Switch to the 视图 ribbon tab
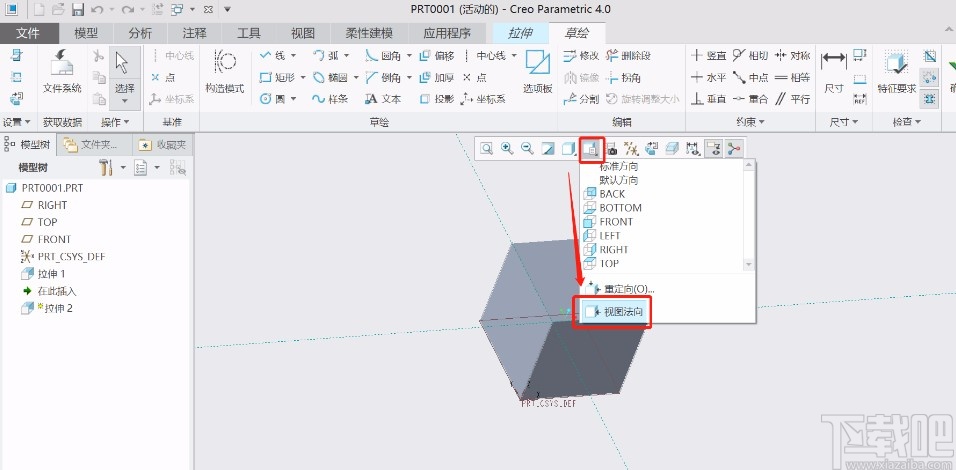This screenshot has height=470, width=956. 303,34
